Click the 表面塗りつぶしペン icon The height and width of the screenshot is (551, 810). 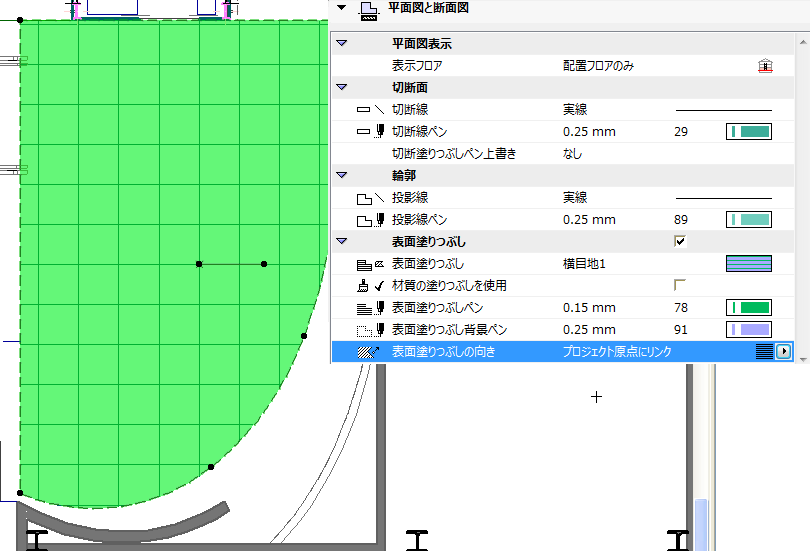[370, 308]
